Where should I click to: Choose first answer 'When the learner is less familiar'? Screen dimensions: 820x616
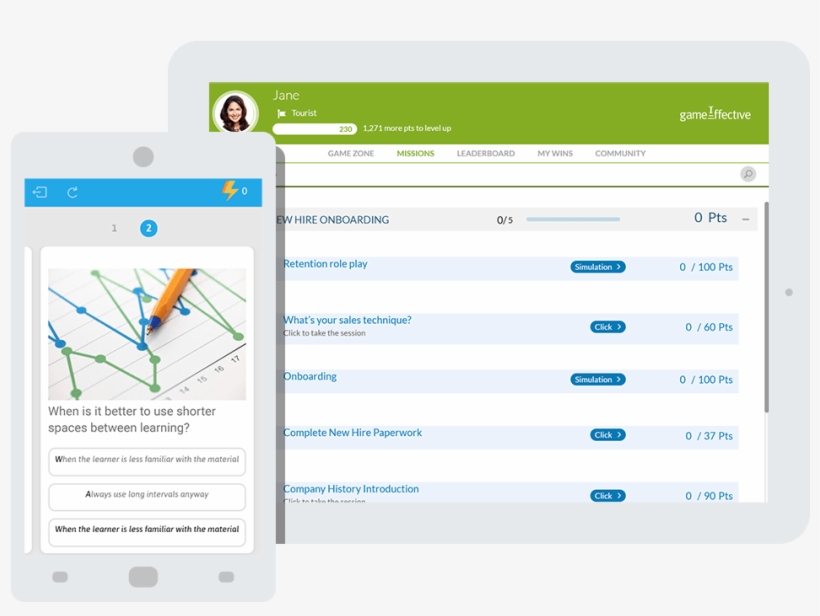tap(147, 461)
